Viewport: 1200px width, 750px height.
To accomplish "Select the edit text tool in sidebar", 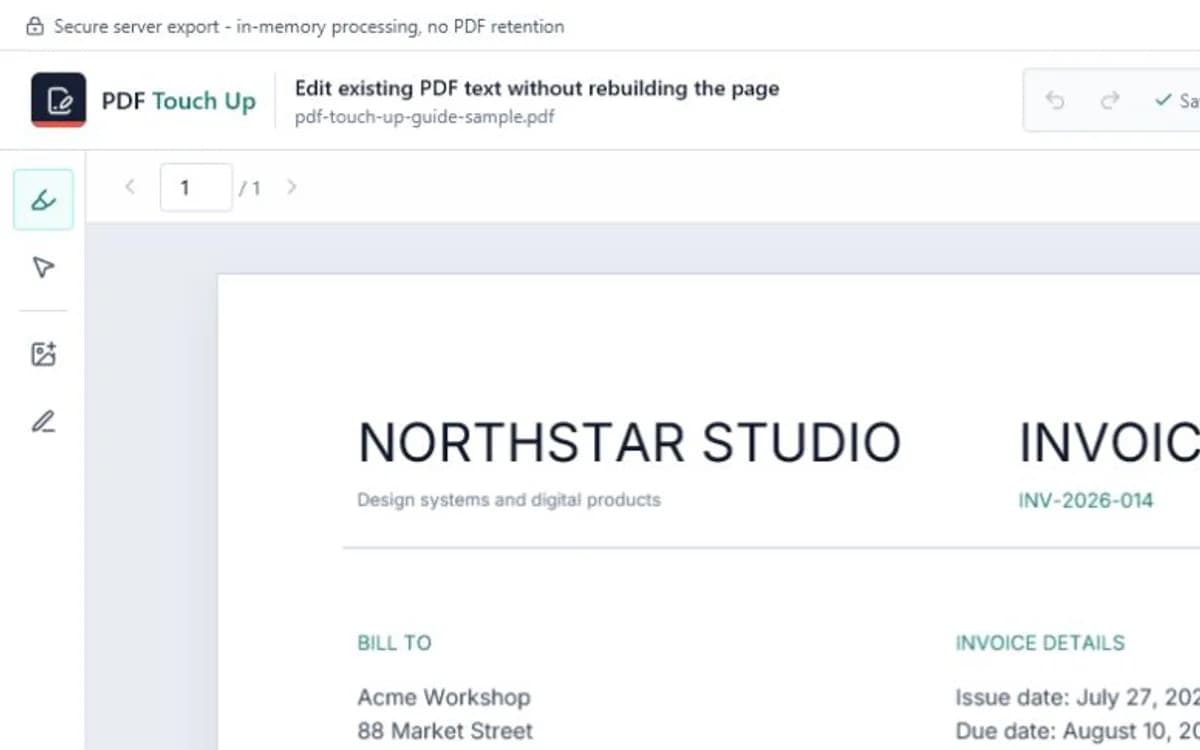I will pyautogui.click(x=43, y=200).
